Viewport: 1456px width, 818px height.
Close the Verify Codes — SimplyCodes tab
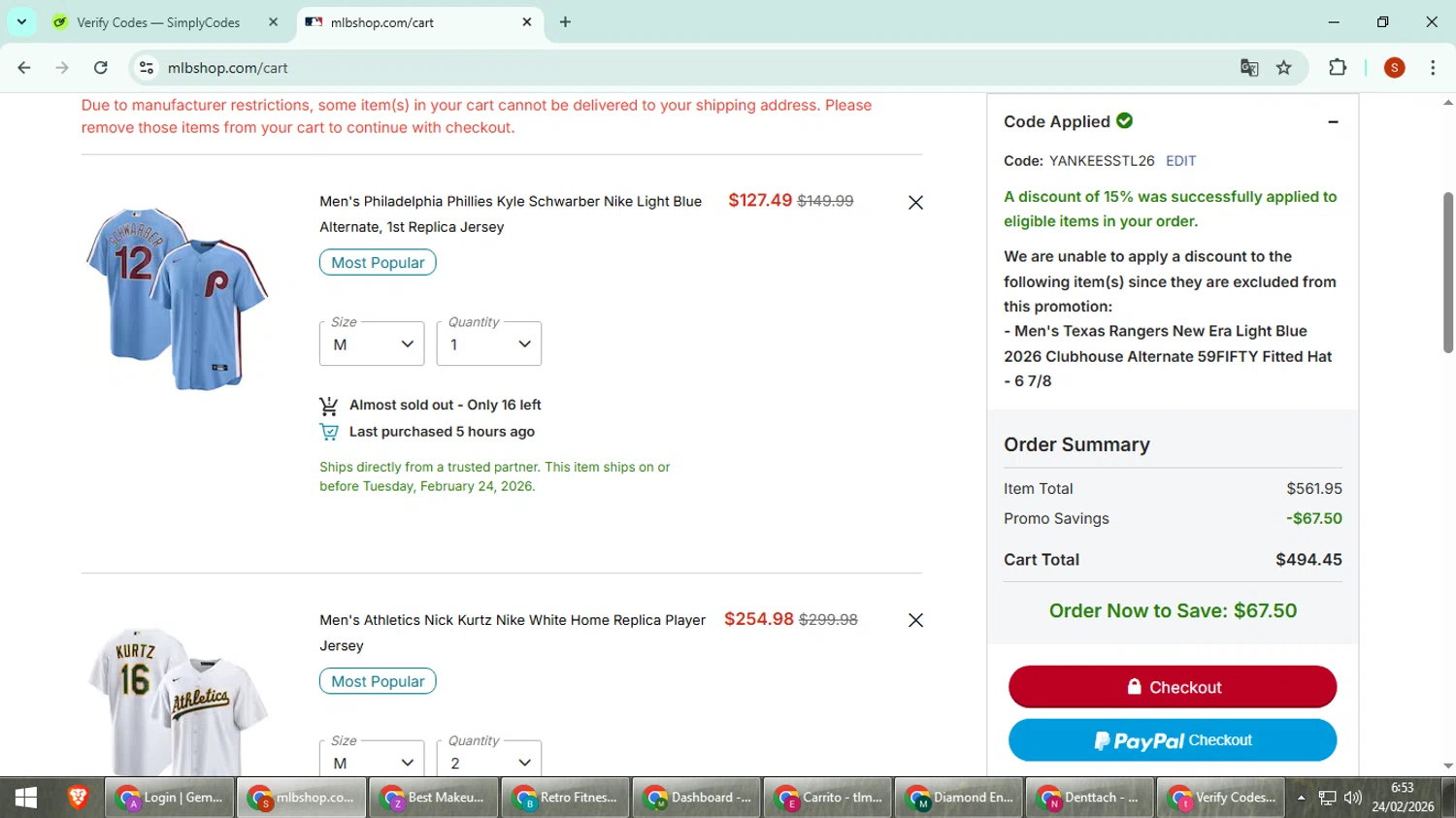coord(273,21)
